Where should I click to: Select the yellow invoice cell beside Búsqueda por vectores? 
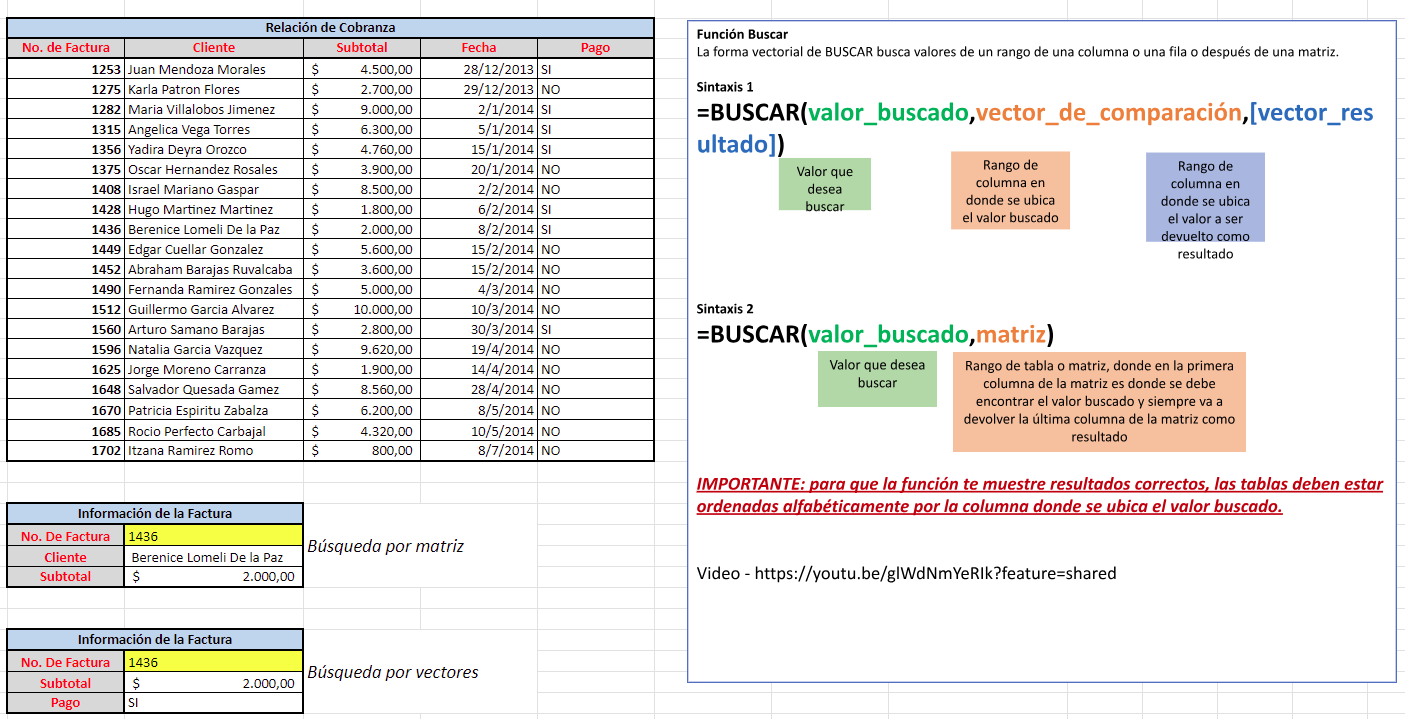213,662
